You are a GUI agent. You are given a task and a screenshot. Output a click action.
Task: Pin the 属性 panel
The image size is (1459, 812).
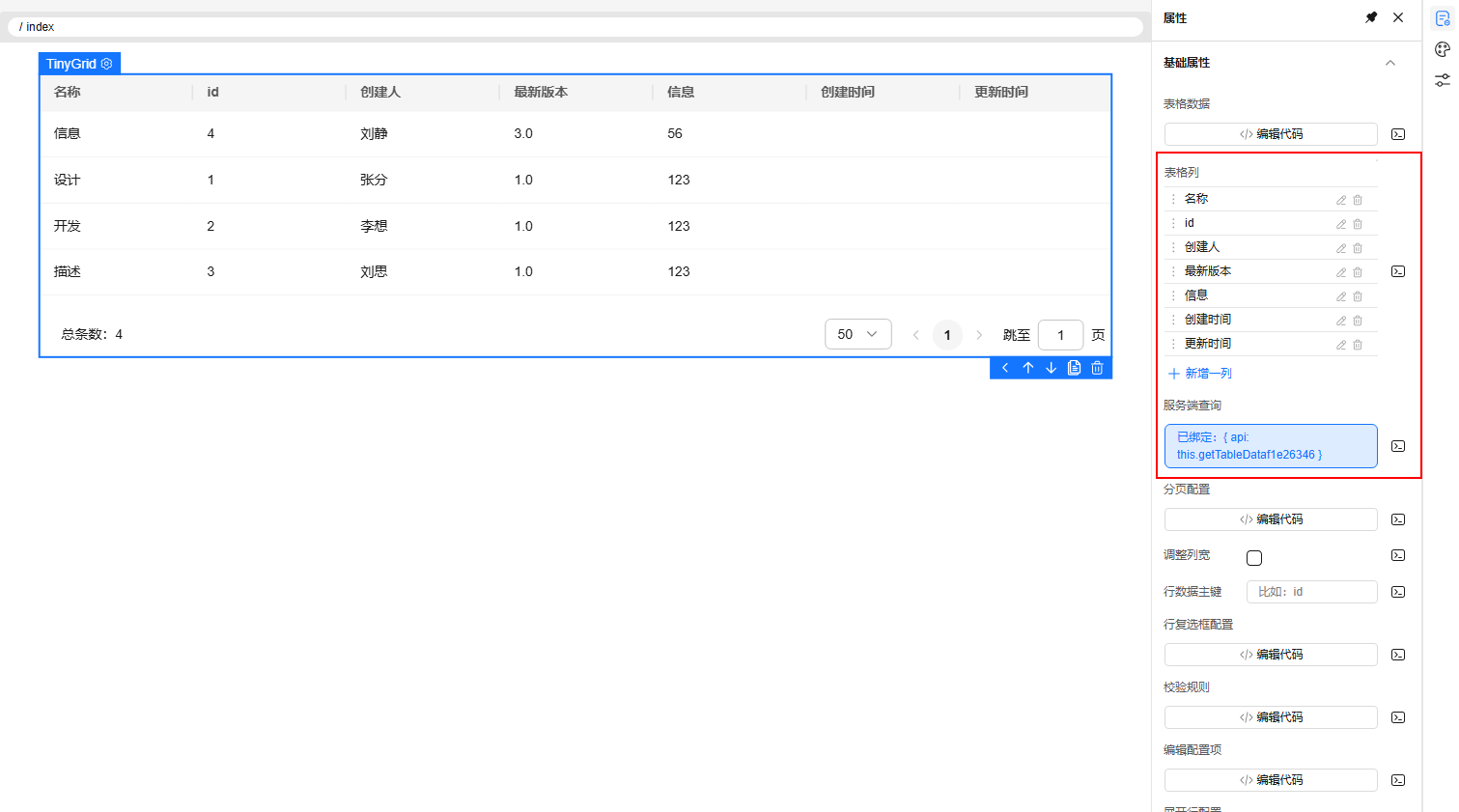(x=1371, y=17)
